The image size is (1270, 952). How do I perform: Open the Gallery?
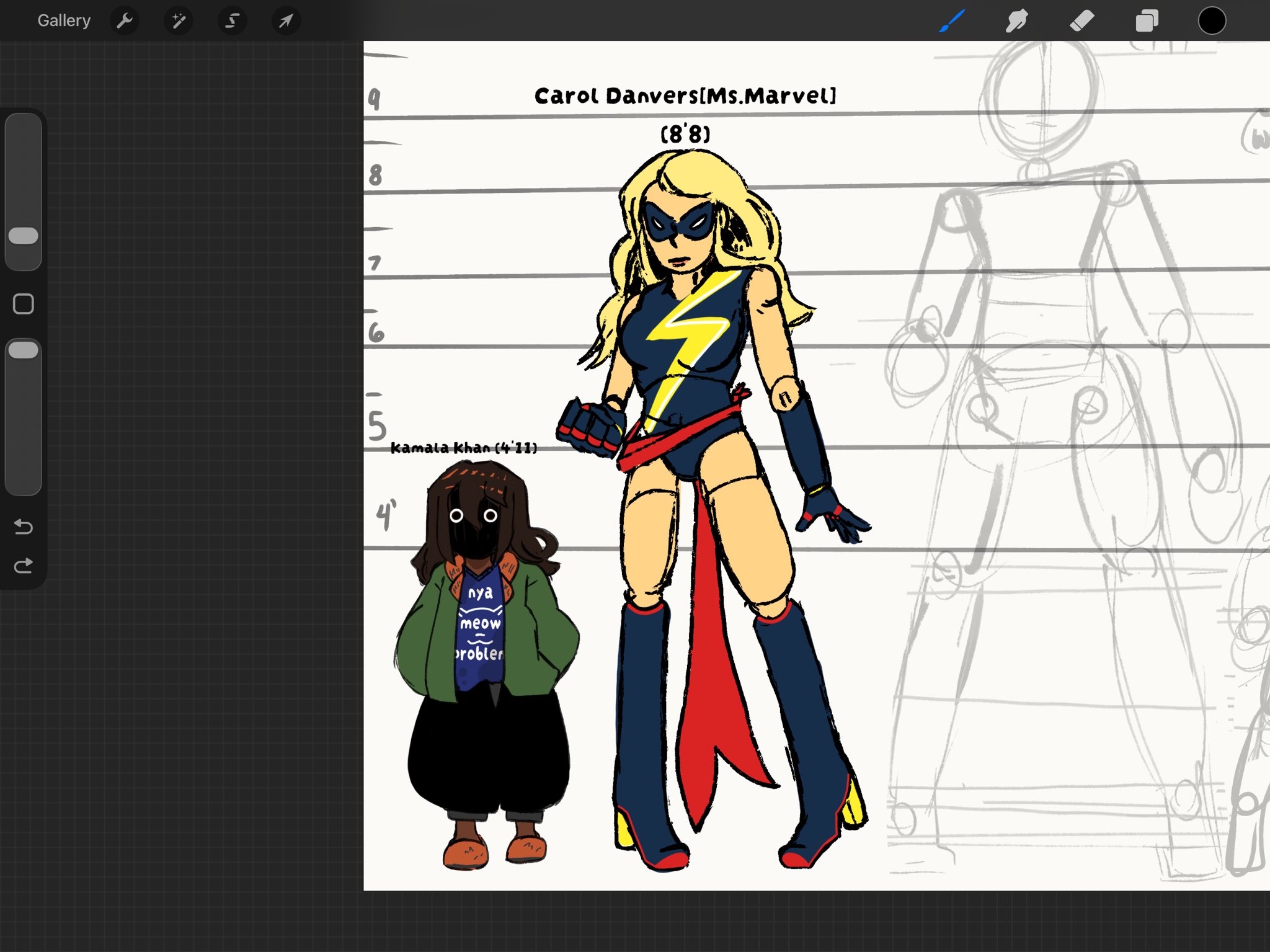click(64, 20)
